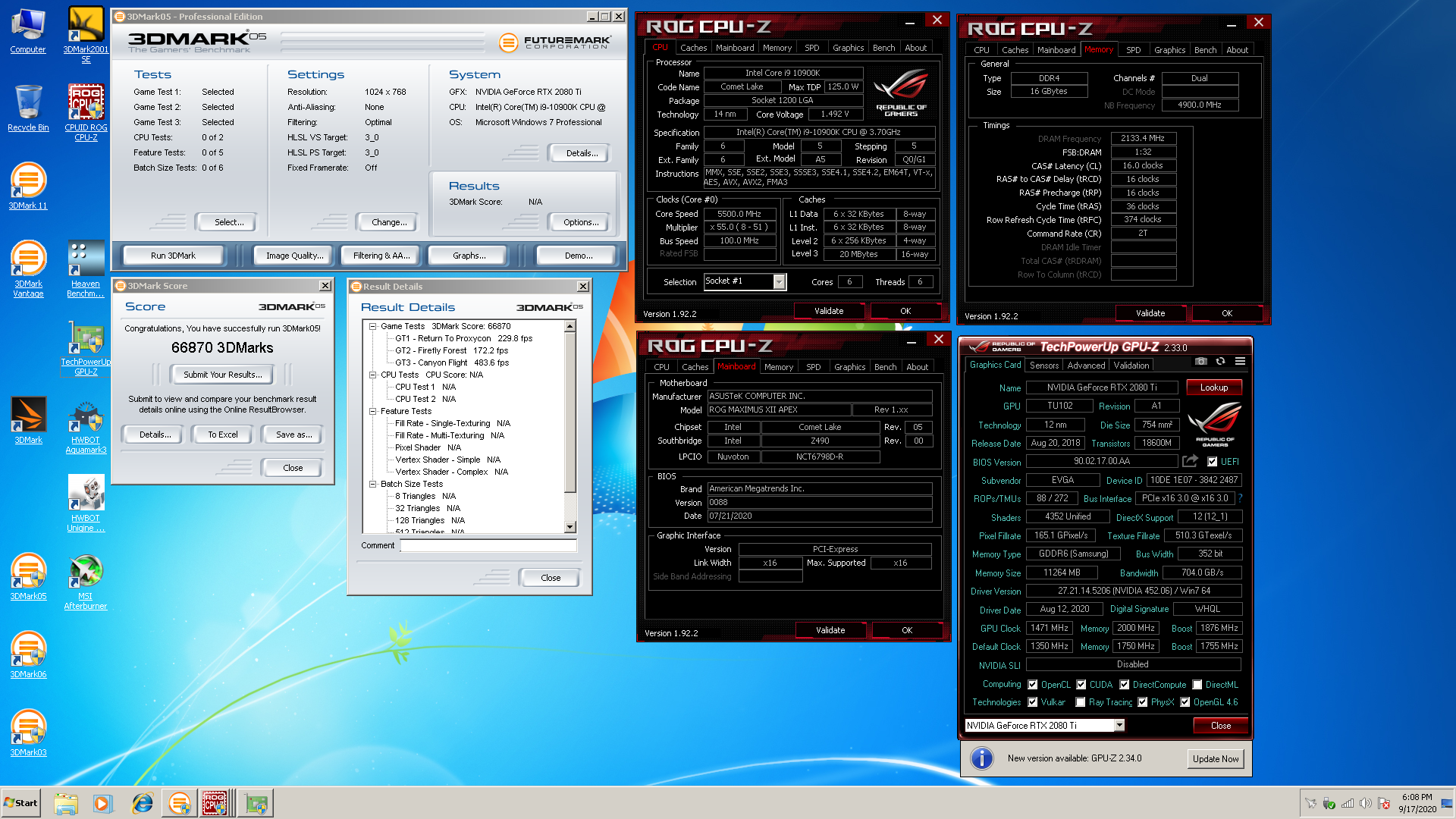The width and height of the screenshot is (1456, 819).
Task: Click the volume icon in system tray
Action: tap(1366, 804)
